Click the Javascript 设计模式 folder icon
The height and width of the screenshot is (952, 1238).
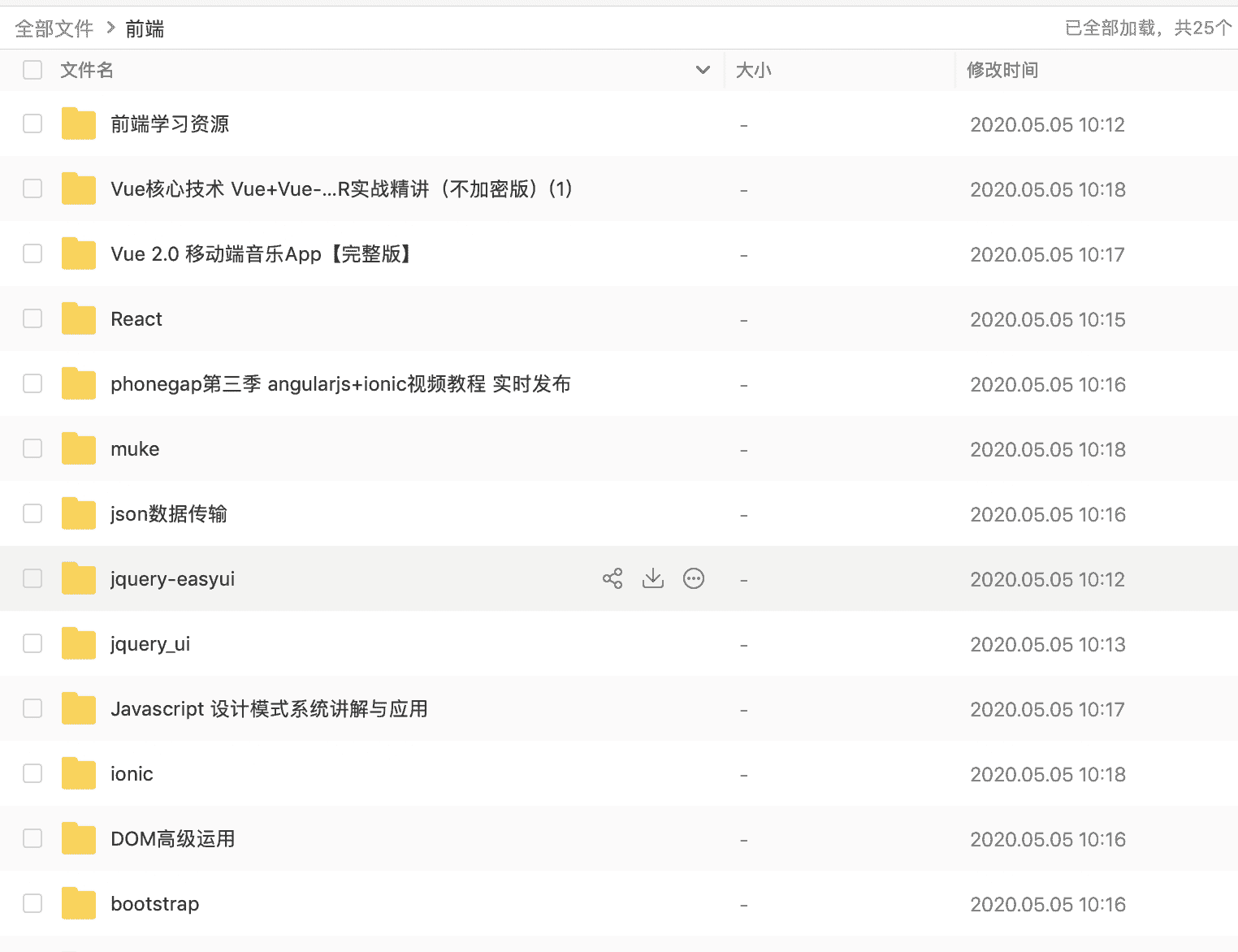tap(79, 708)
